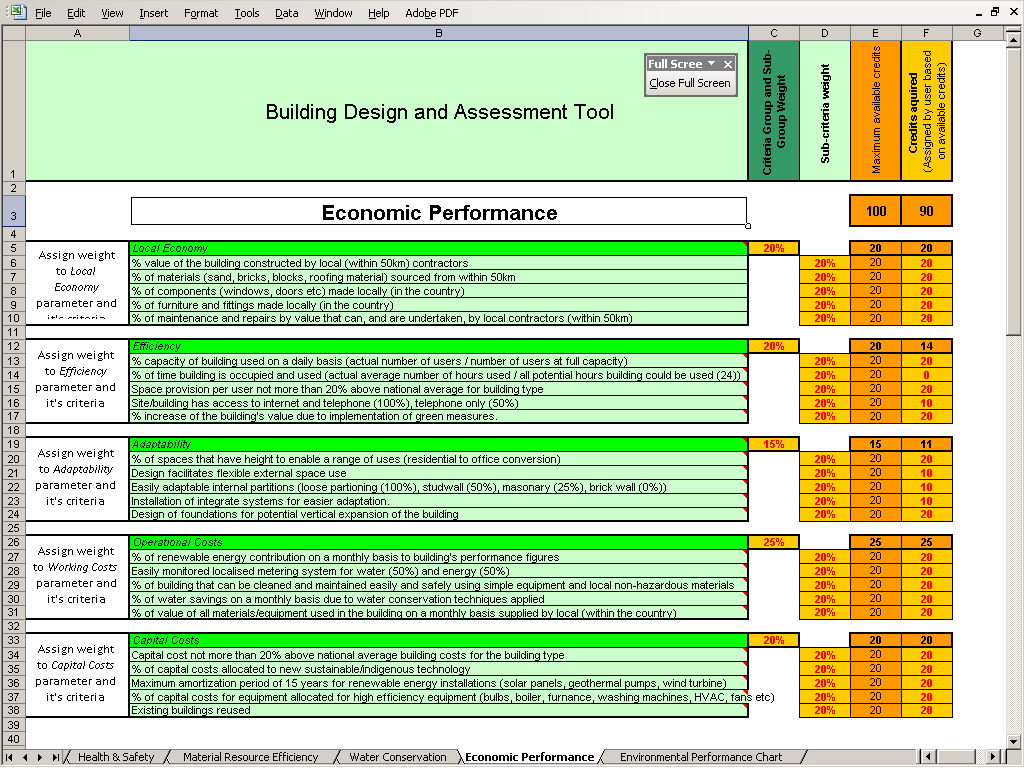Open the Format menu

pos(200,13)
